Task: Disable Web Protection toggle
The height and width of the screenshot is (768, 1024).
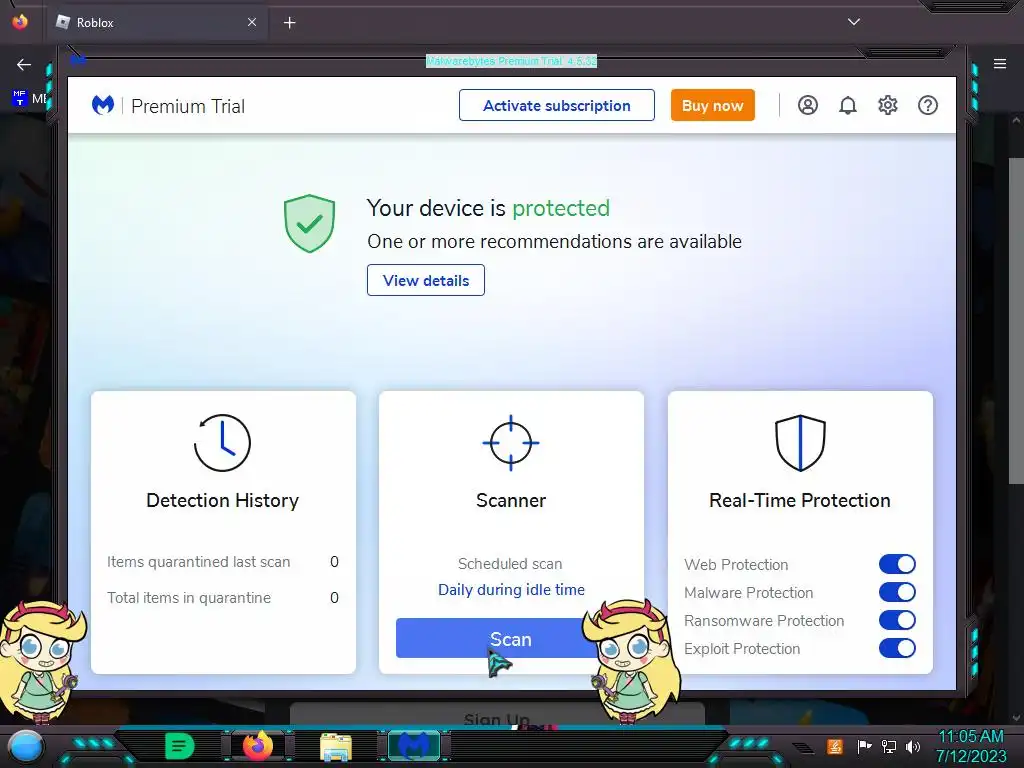Action: click(897, 564)
